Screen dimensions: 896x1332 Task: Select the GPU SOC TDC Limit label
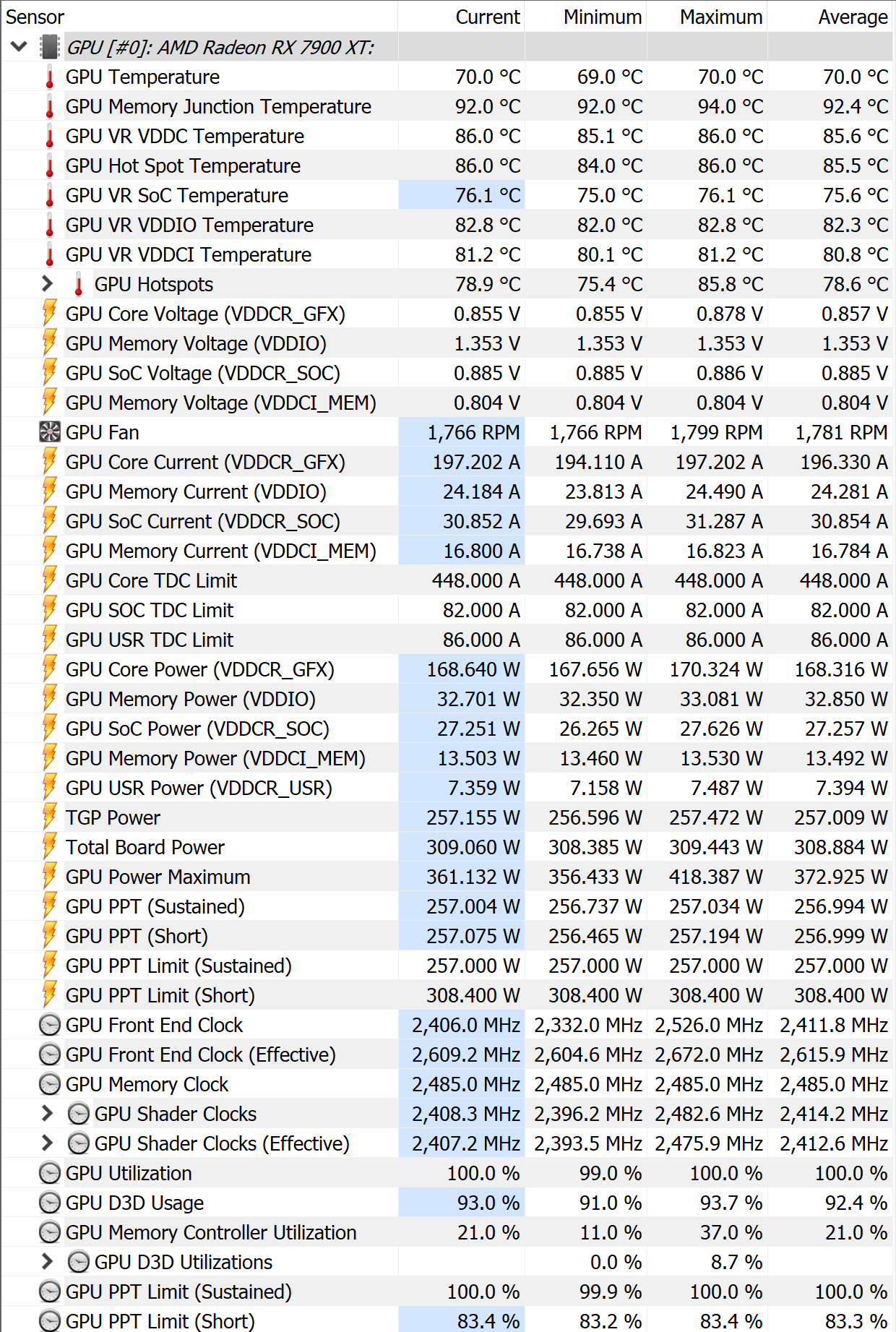[150, 610]
